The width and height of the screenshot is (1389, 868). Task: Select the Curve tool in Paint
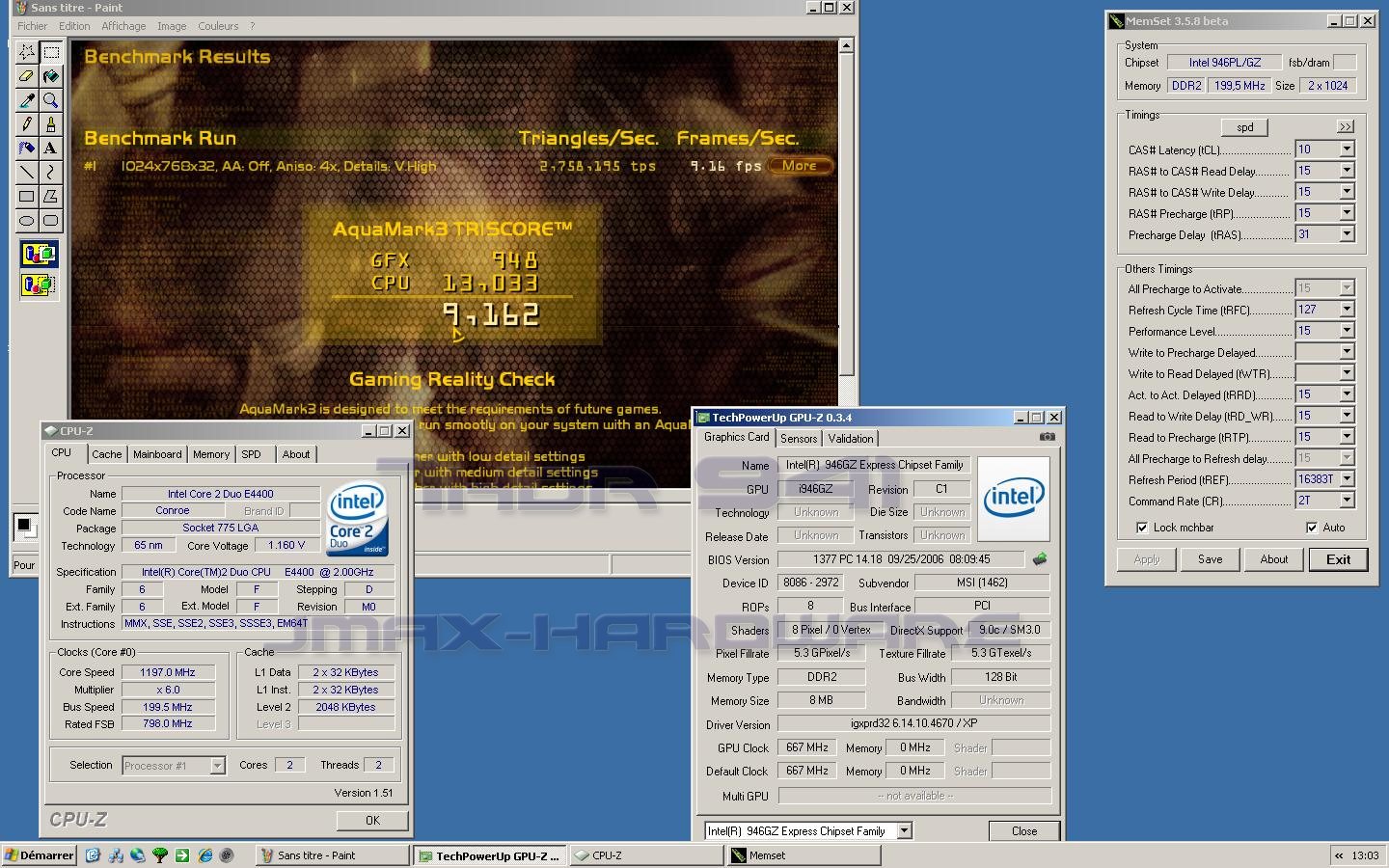tap(51, 173)
